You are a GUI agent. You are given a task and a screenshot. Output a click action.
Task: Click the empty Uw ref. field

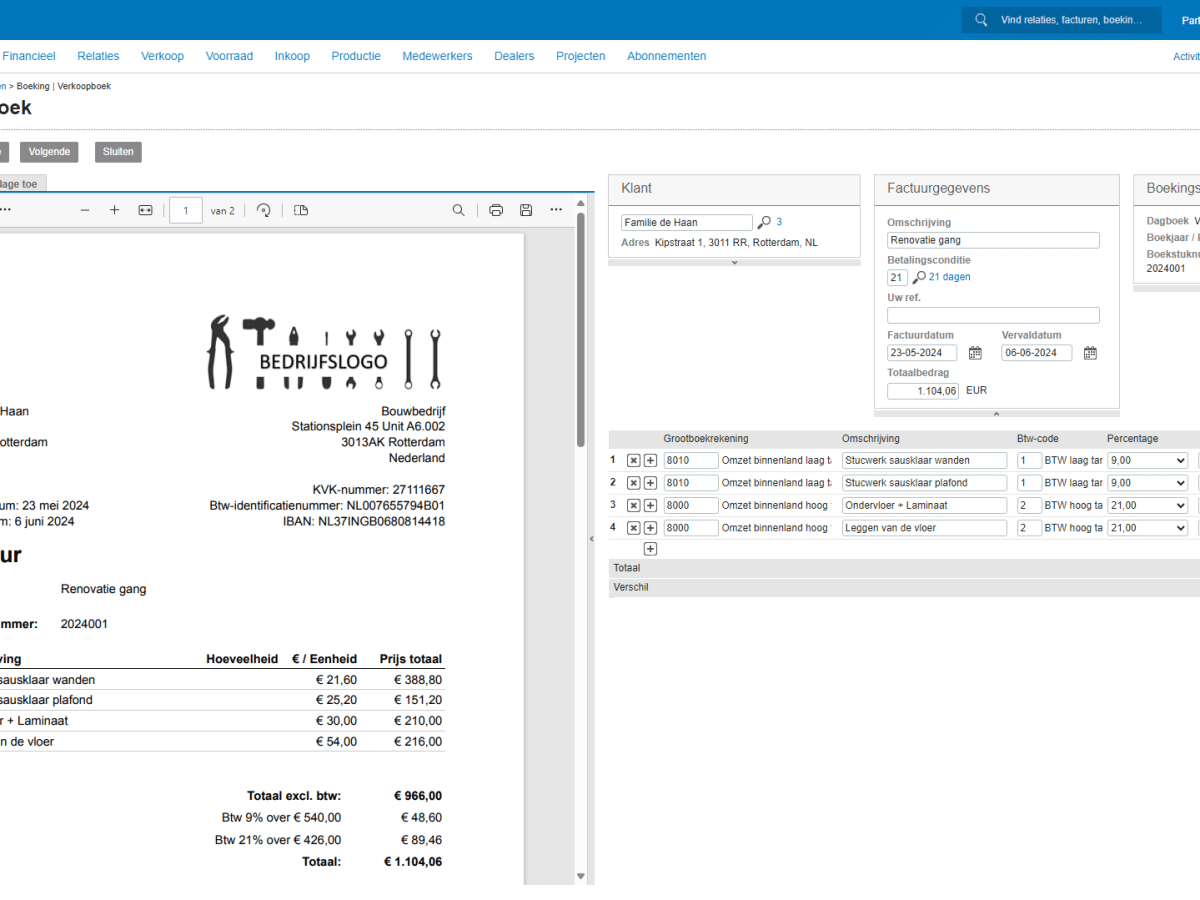993,315
